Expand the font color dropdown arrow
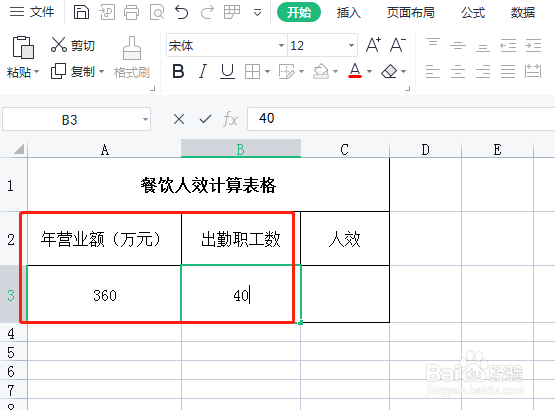Screen dimensions: 555x410 (370, 72)
